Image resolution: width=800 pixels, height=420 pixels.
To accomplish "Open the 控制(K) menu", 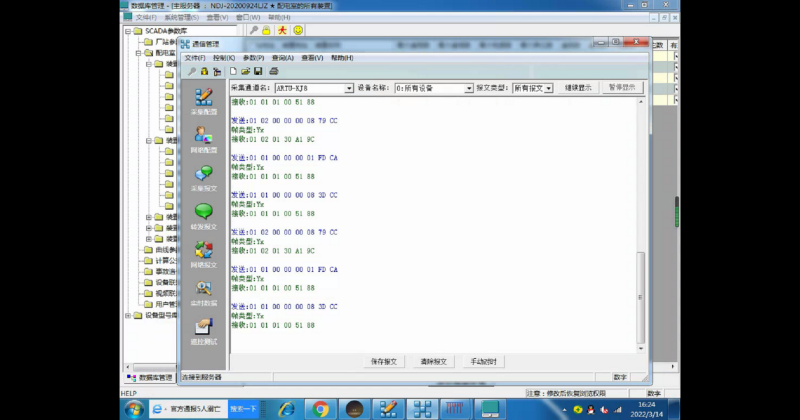I will pos(224,58).
